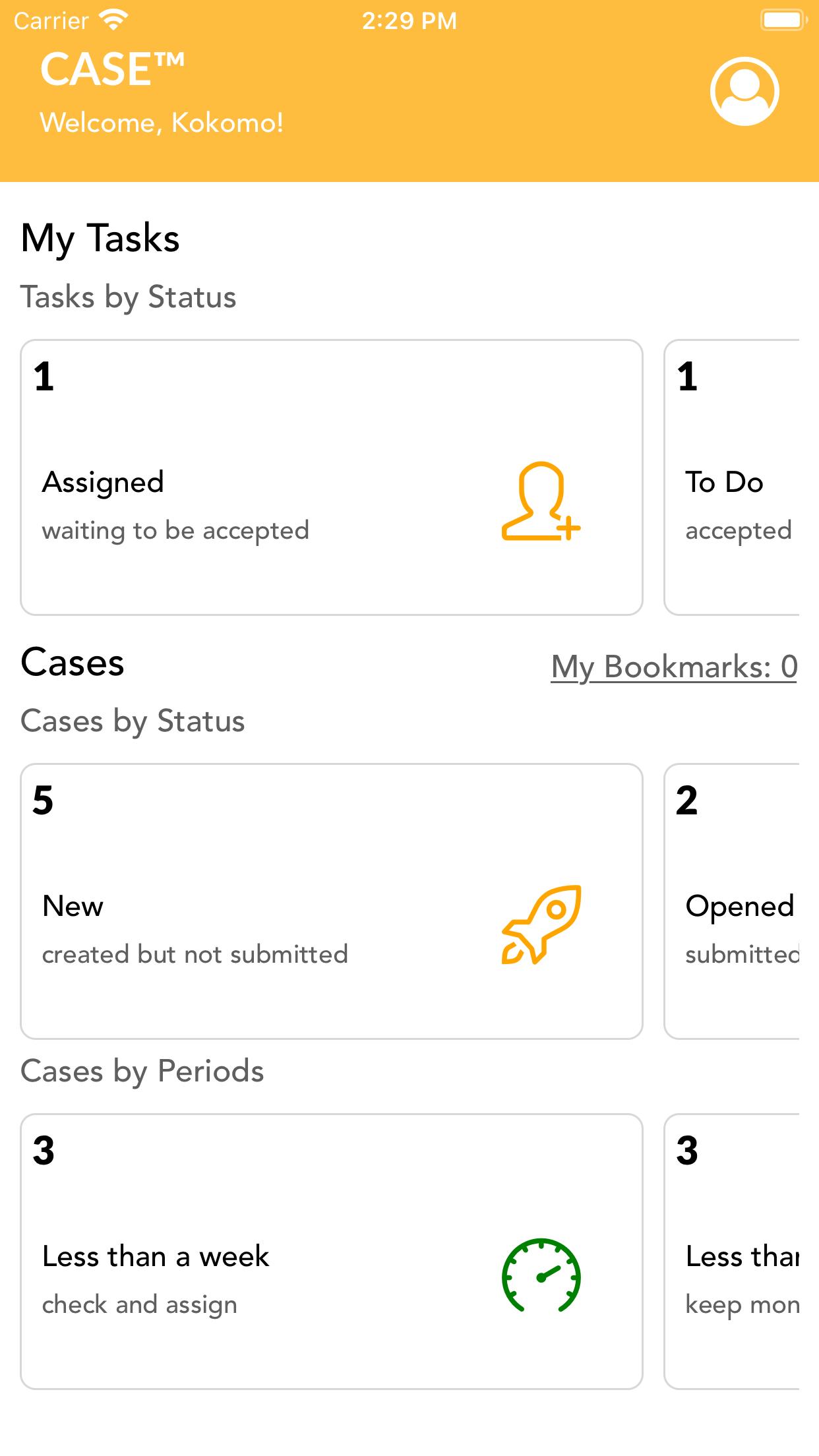819x1456 pixels.
Task: Tap the rocket icon on New cases card
Action: coord(541,925)
